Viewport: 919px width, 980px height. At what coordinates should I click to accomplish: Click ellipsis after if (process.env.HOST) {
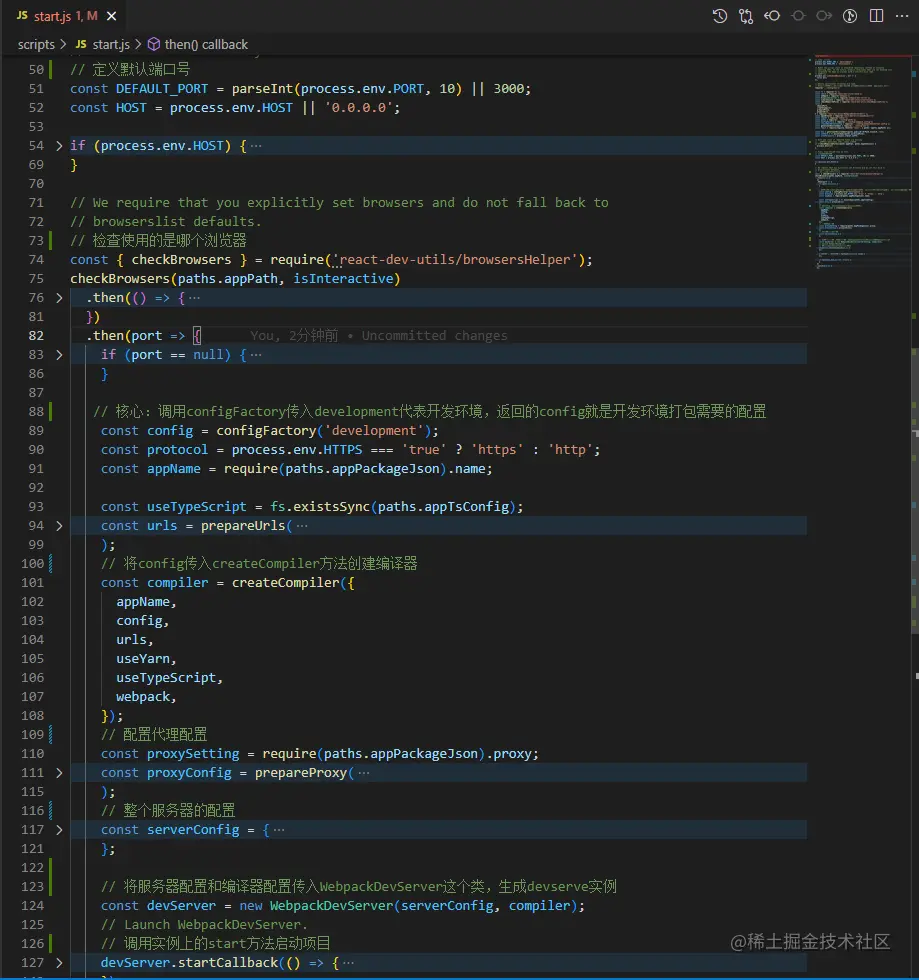(256, 146)
